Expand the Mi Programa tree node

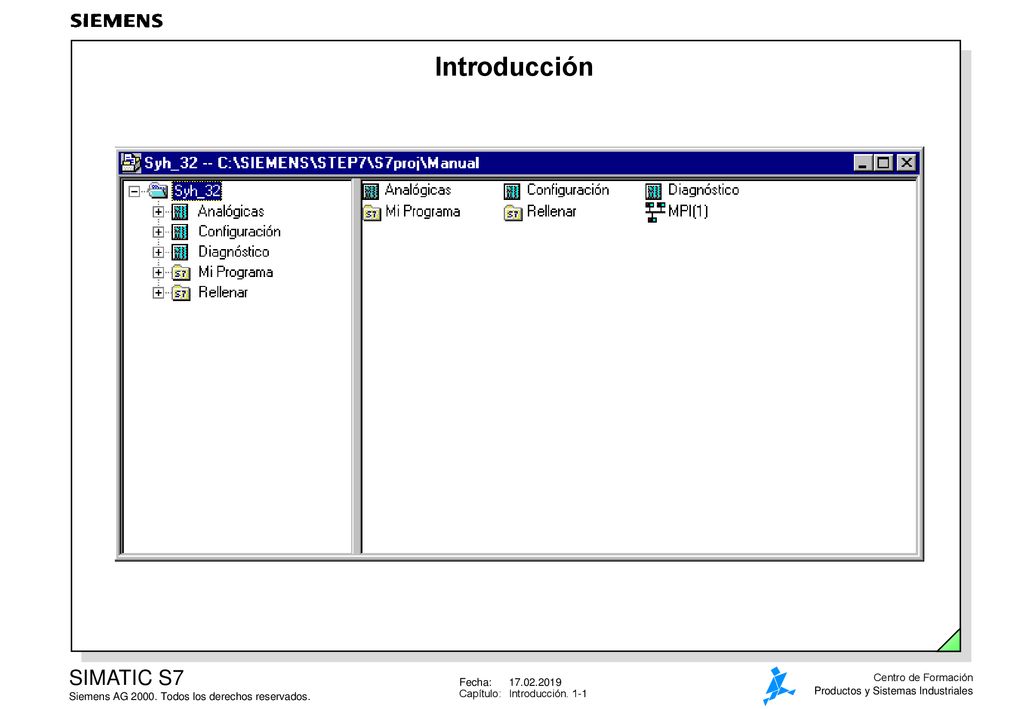click(158, 272)
